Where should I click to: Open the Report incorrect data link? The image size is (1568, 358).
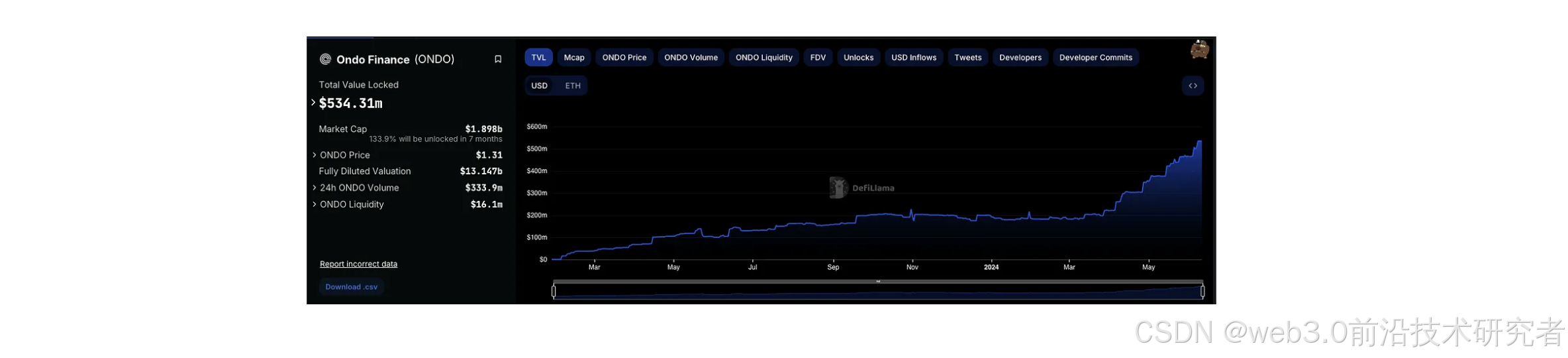coord(358,264)
